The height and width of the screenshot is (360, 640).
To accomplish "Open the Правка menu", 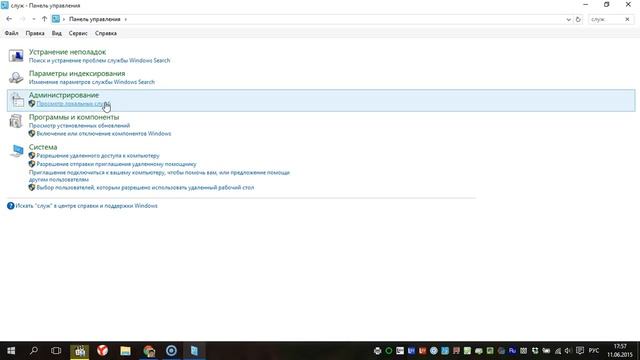I will coord(35,33).
